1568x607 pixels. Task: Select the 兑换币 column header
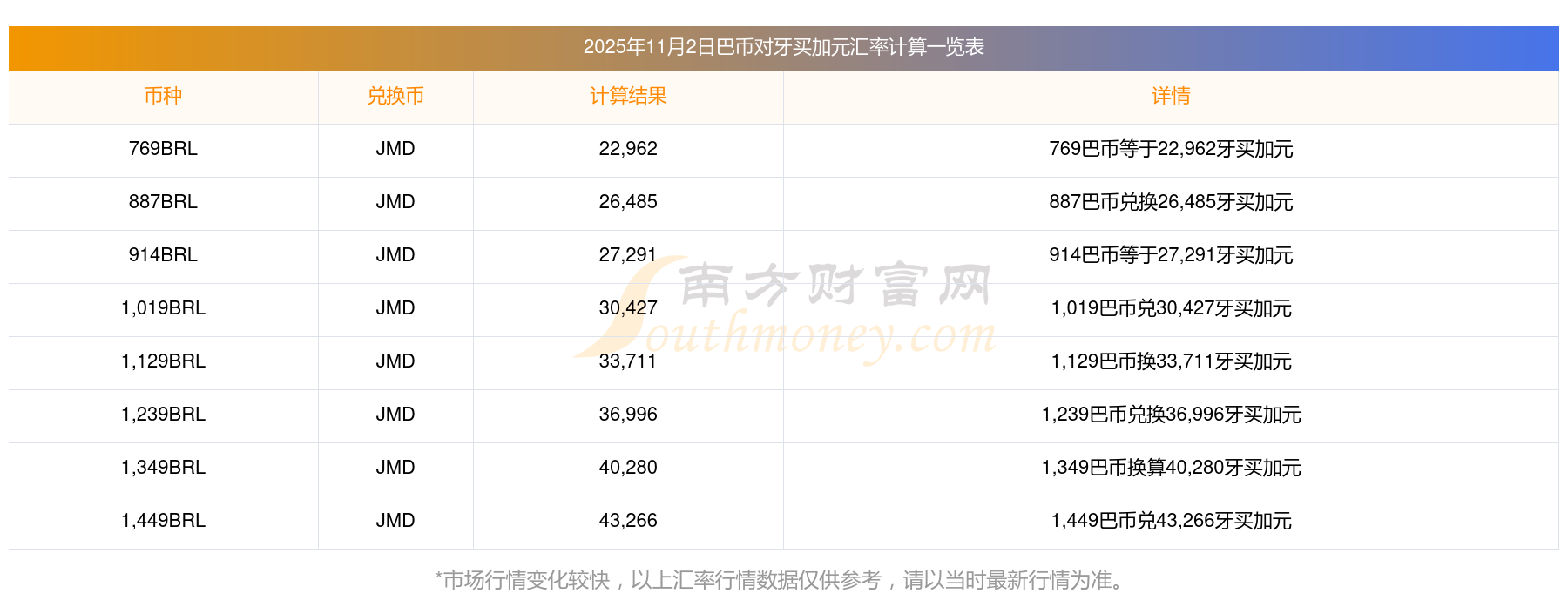tap(395, 97)
